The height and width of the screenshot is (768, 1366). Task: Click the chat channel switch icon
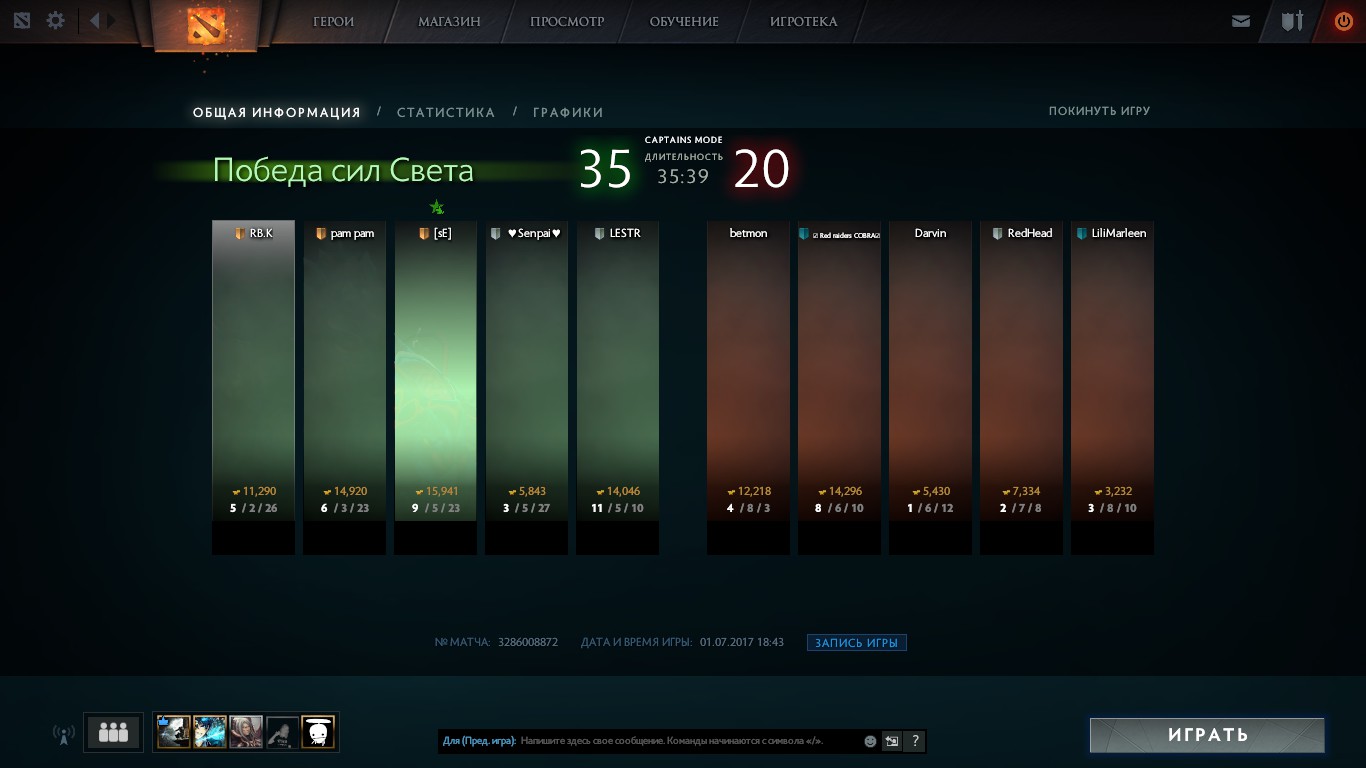[892, 741]
